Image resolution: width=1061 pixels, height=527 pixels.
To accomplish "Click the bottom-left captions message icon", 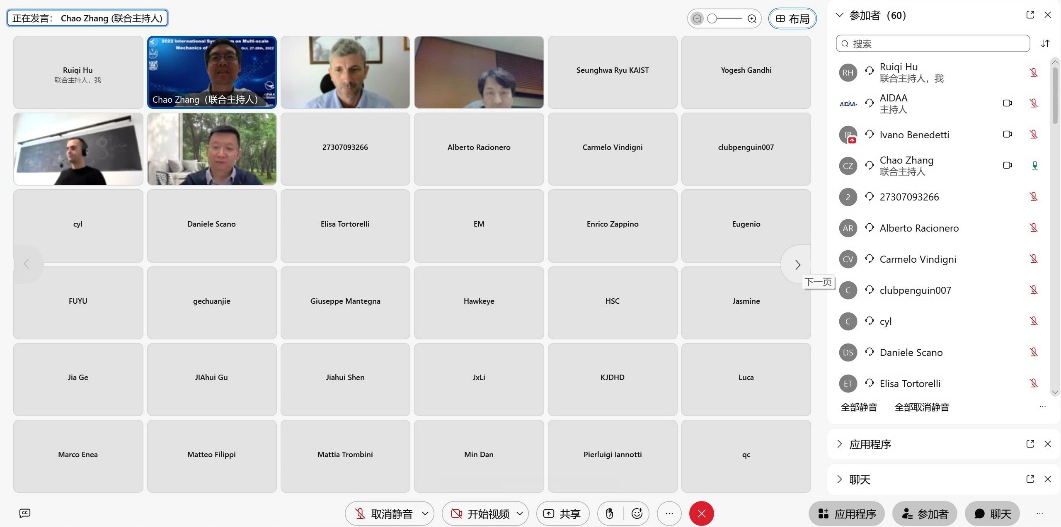I will (25, 513).
